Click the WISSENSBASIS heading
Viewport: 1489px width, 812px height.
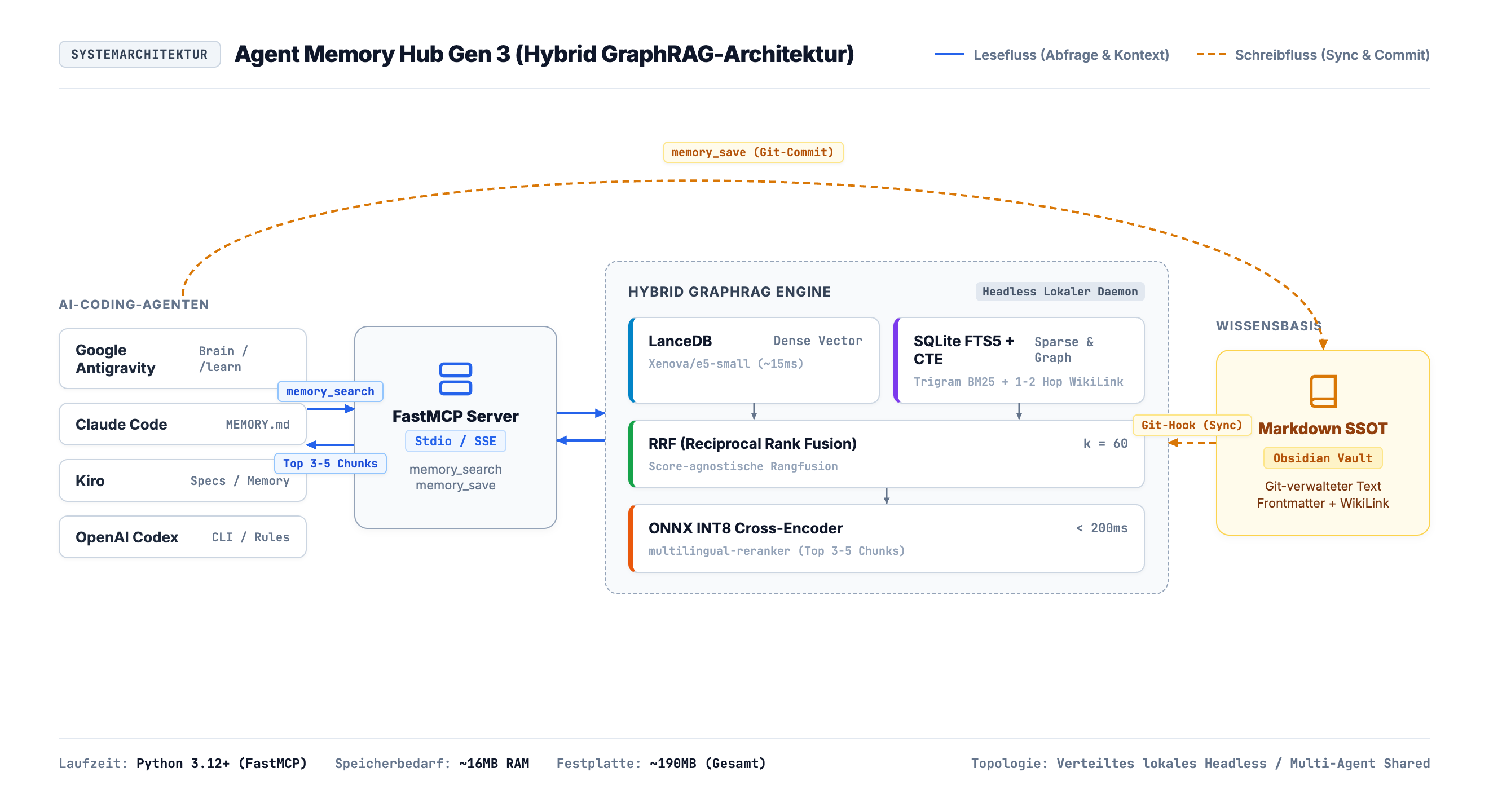tap(1269, 326)
